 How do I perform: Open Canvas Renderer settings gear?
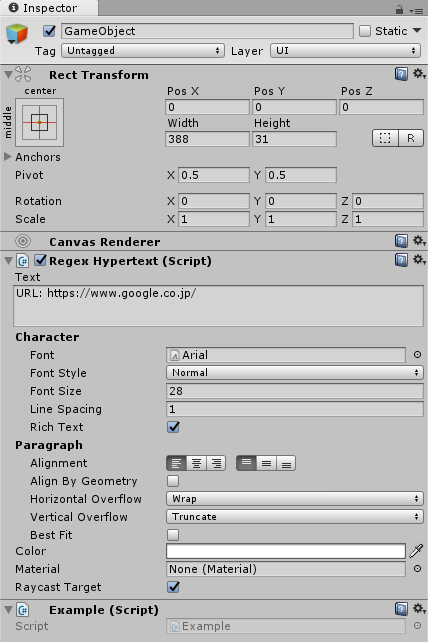point(419,241)
